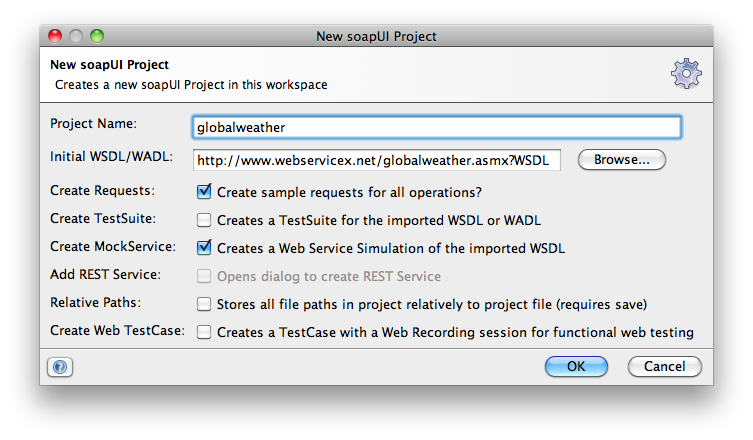Screen dimensions: 753x440
Task: Enable Create TestSuite for imported WSDL checkbox
Action: 204,219
